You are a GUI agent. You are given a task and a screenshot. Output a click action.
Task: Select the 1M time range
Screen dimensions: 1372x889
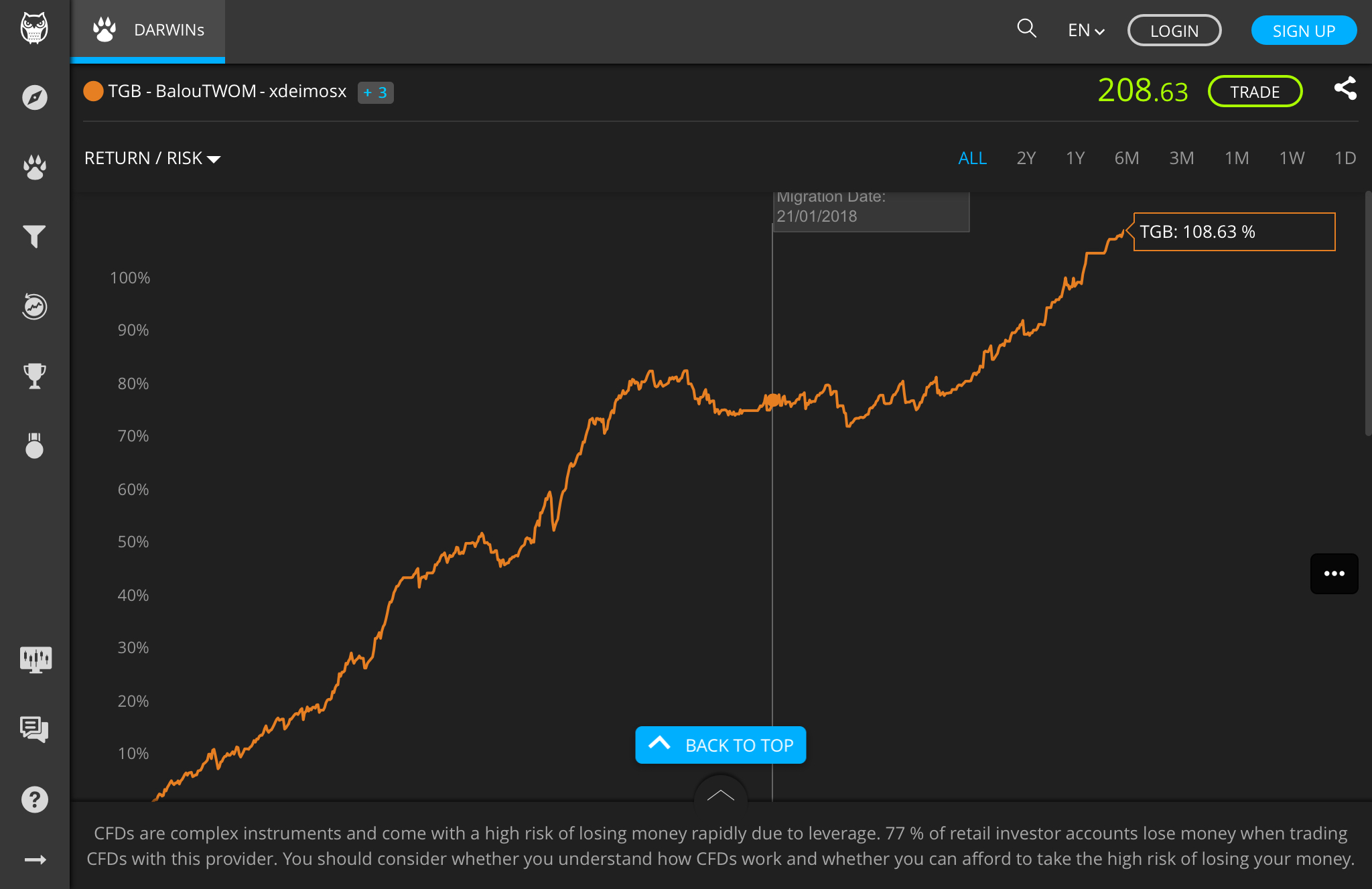1237,158
